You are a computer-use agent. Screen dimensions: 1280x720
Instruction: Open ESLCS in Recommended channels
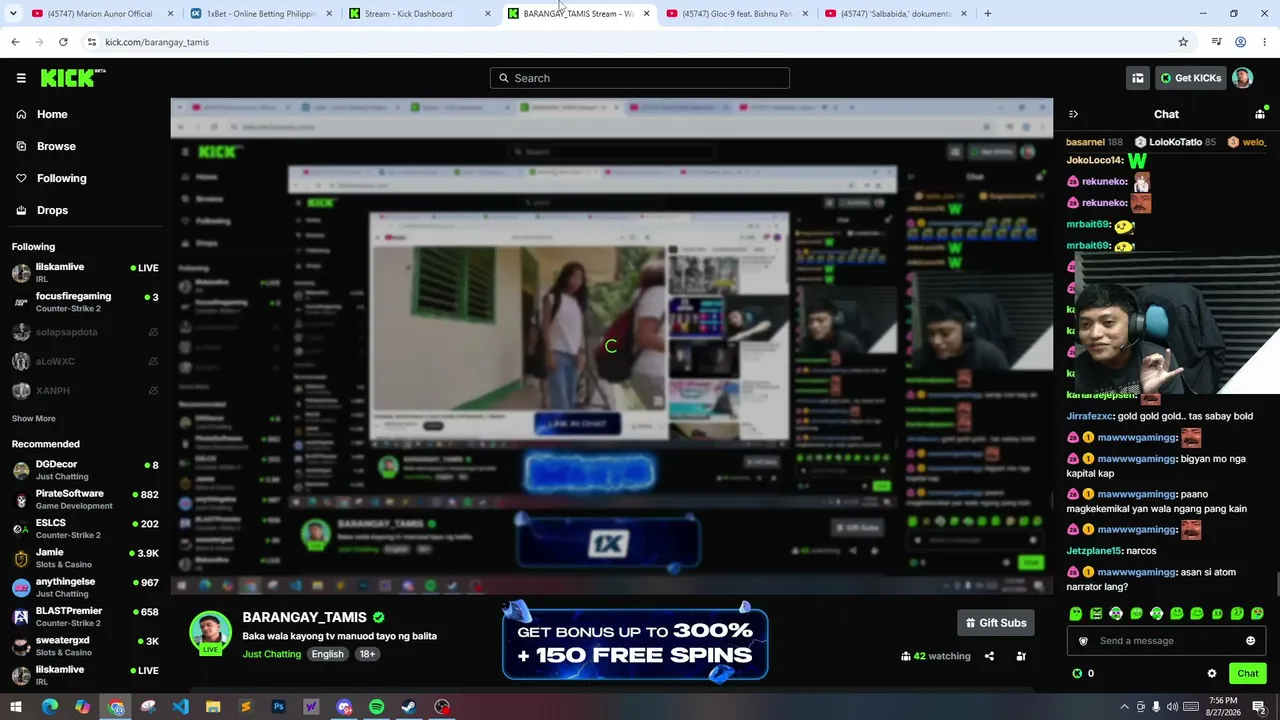[x=85, y=528]
